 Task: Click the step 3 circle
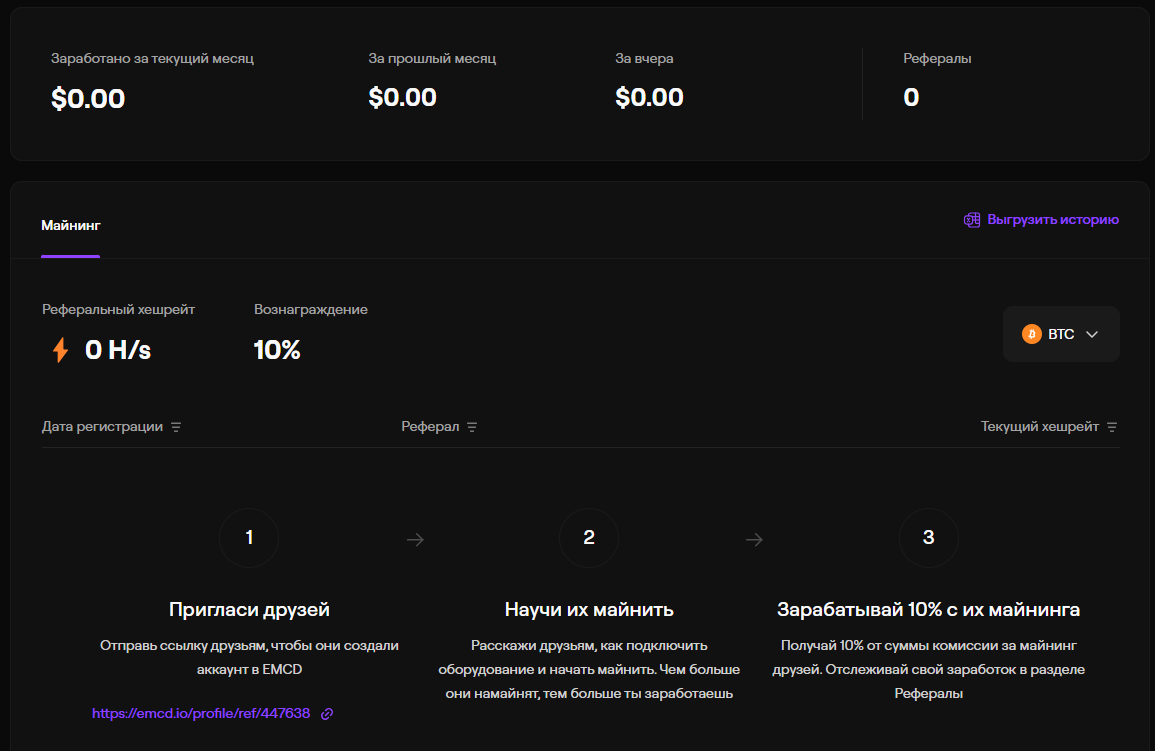pos(928,538)
